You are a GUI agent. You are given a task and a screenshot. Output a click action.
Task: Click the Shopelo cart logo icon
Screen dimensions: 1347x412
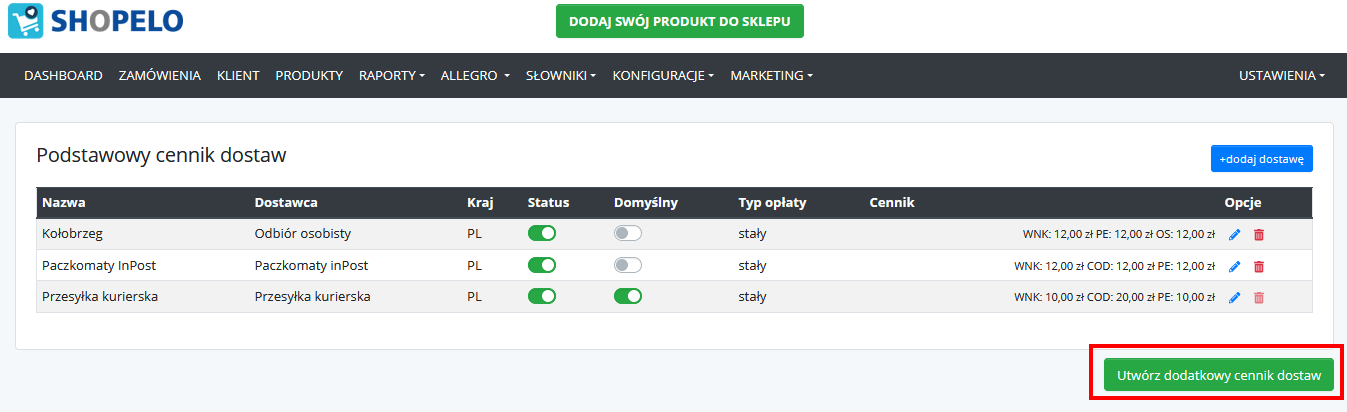25,21
